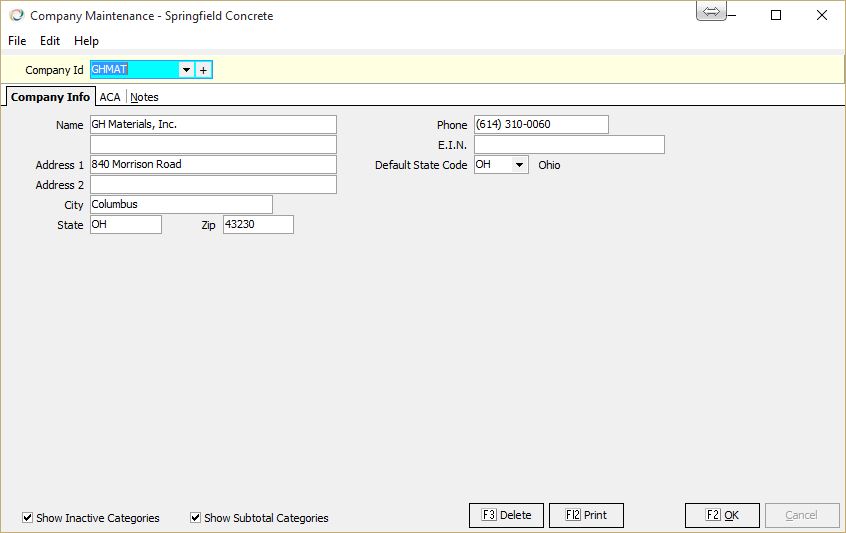Click the application logo in the title bar

click(16, 16)
